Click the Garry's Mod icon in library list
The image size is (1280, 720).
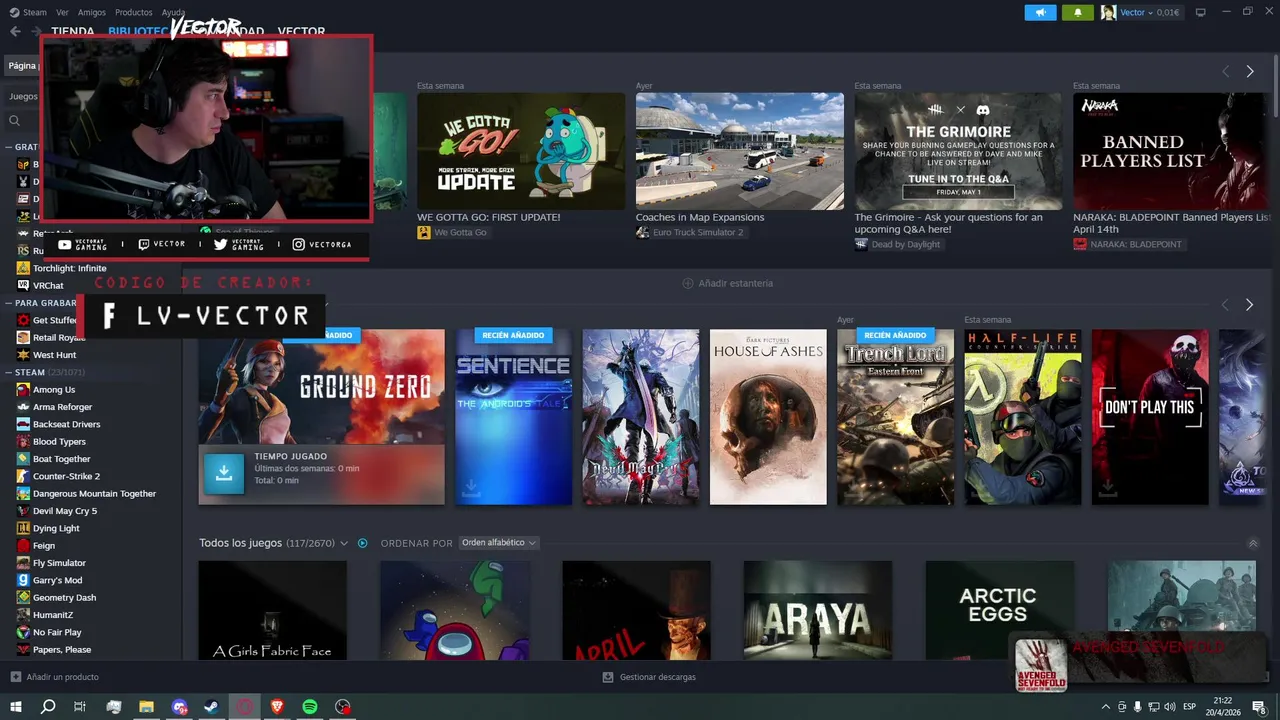tap(23, 580)
